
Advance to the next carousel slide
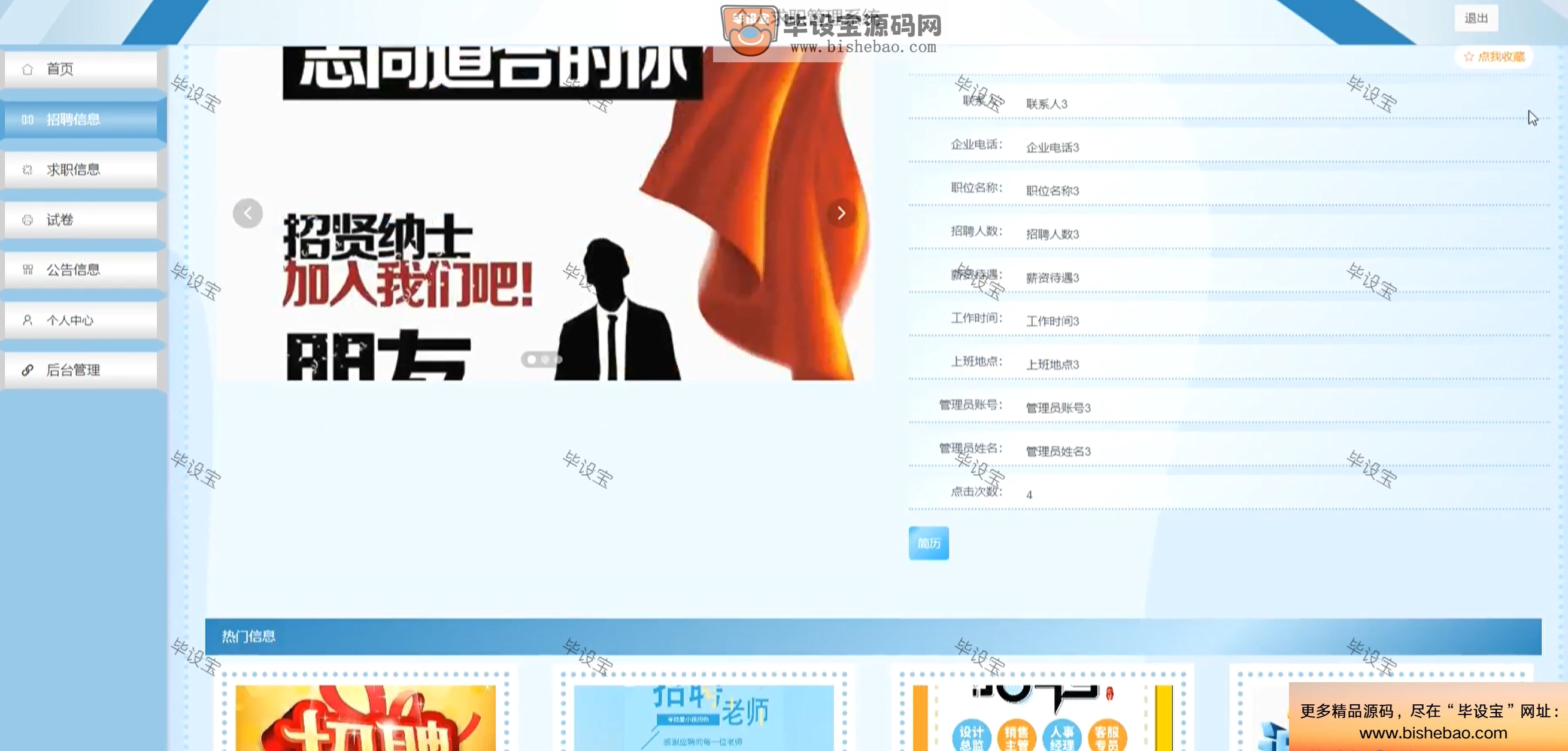coord(841,213)
